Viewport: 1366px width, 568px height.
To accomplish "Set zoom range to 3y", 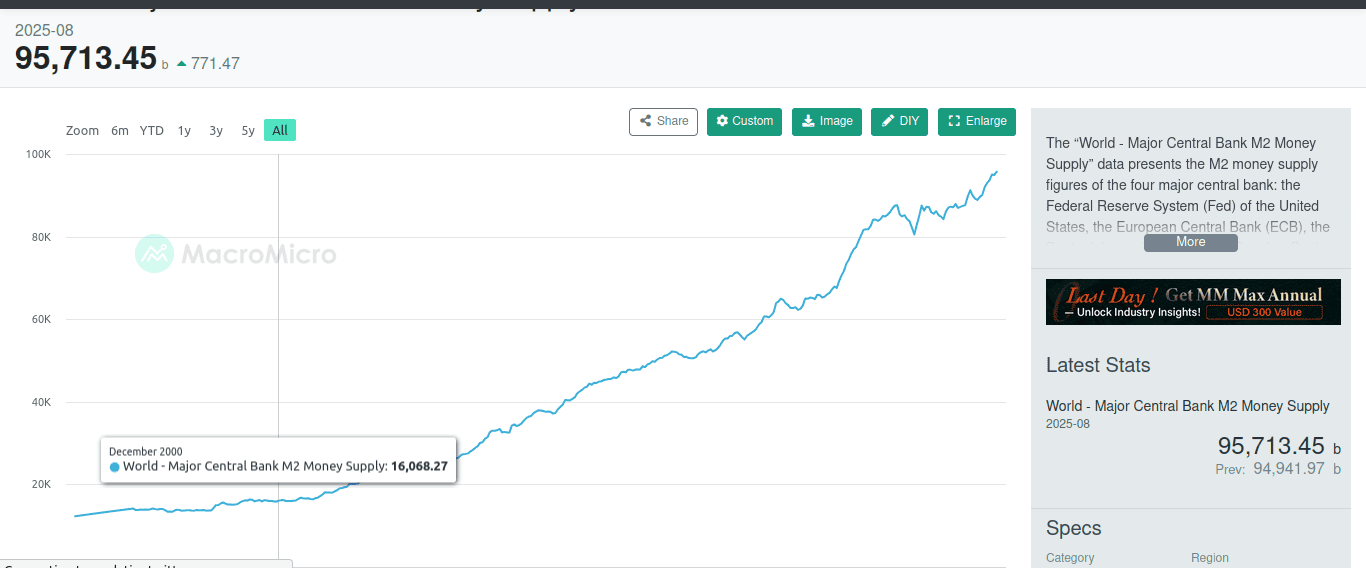I will [216, 131].
